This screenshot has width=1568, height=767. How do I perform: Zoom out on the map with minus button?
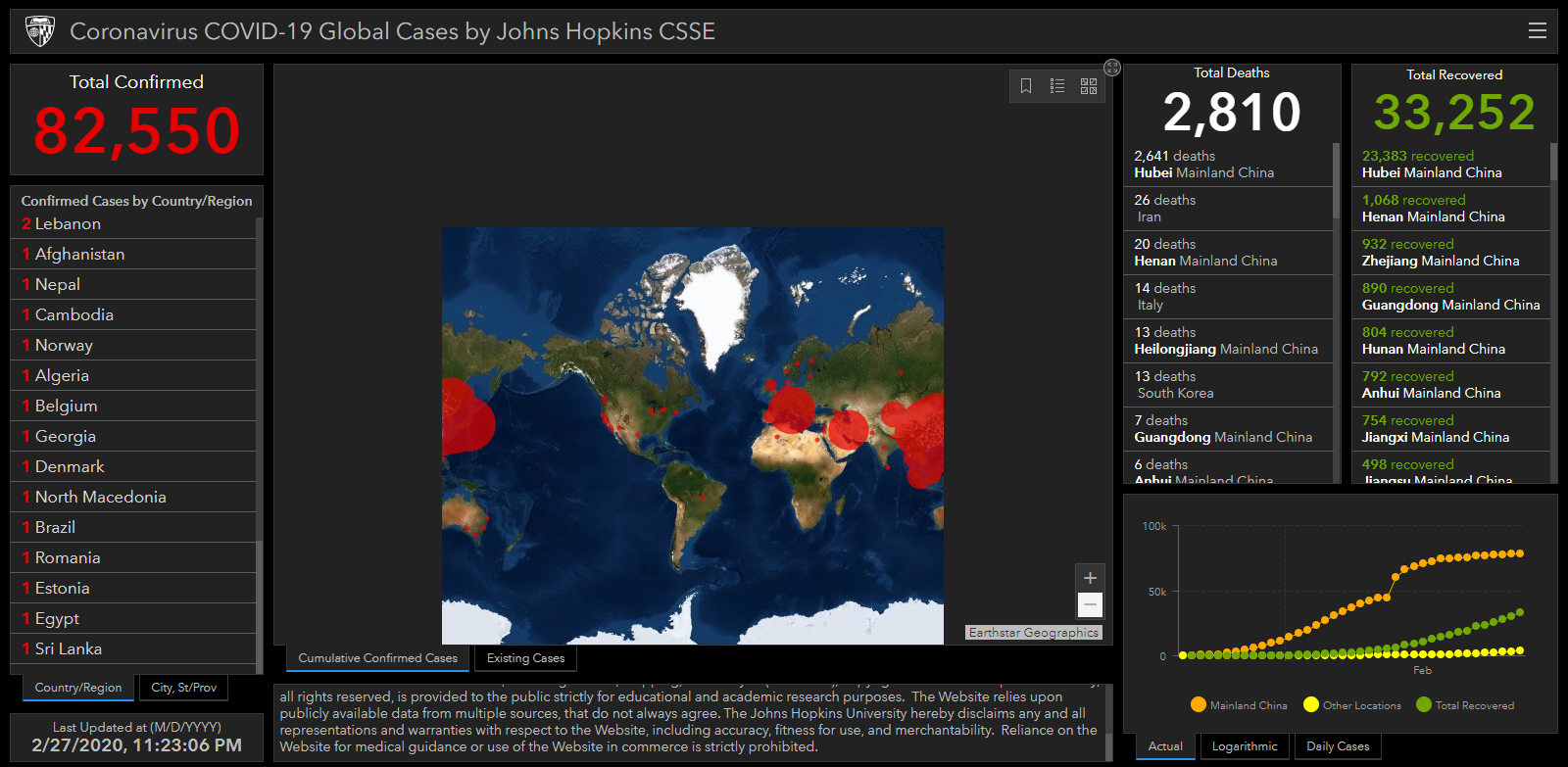tap(1090, 605)
